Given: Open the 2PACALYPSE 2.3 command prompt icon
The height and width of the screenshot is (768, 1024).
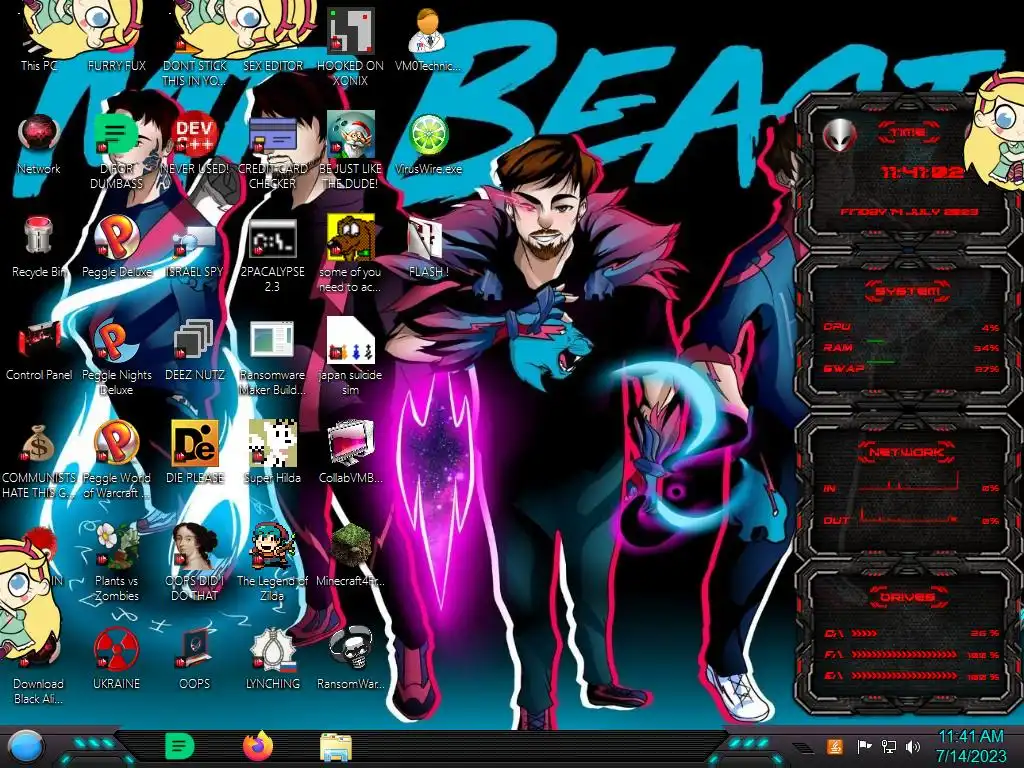Looking at the screenshot, I should pos(272,255).
